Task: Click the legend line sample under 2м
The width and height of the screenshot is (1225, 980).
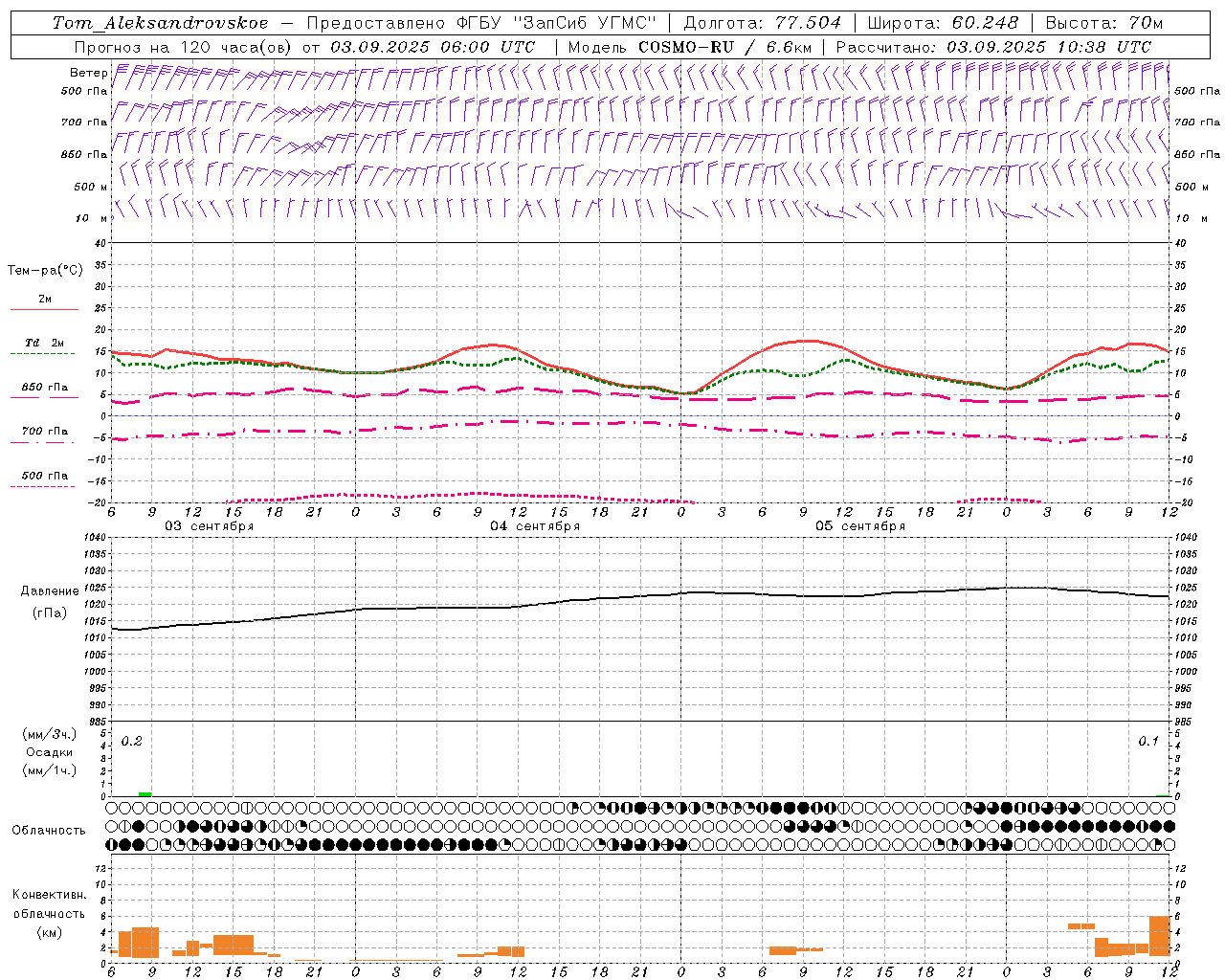Action: pyautogui.click(x=44, y=309)
